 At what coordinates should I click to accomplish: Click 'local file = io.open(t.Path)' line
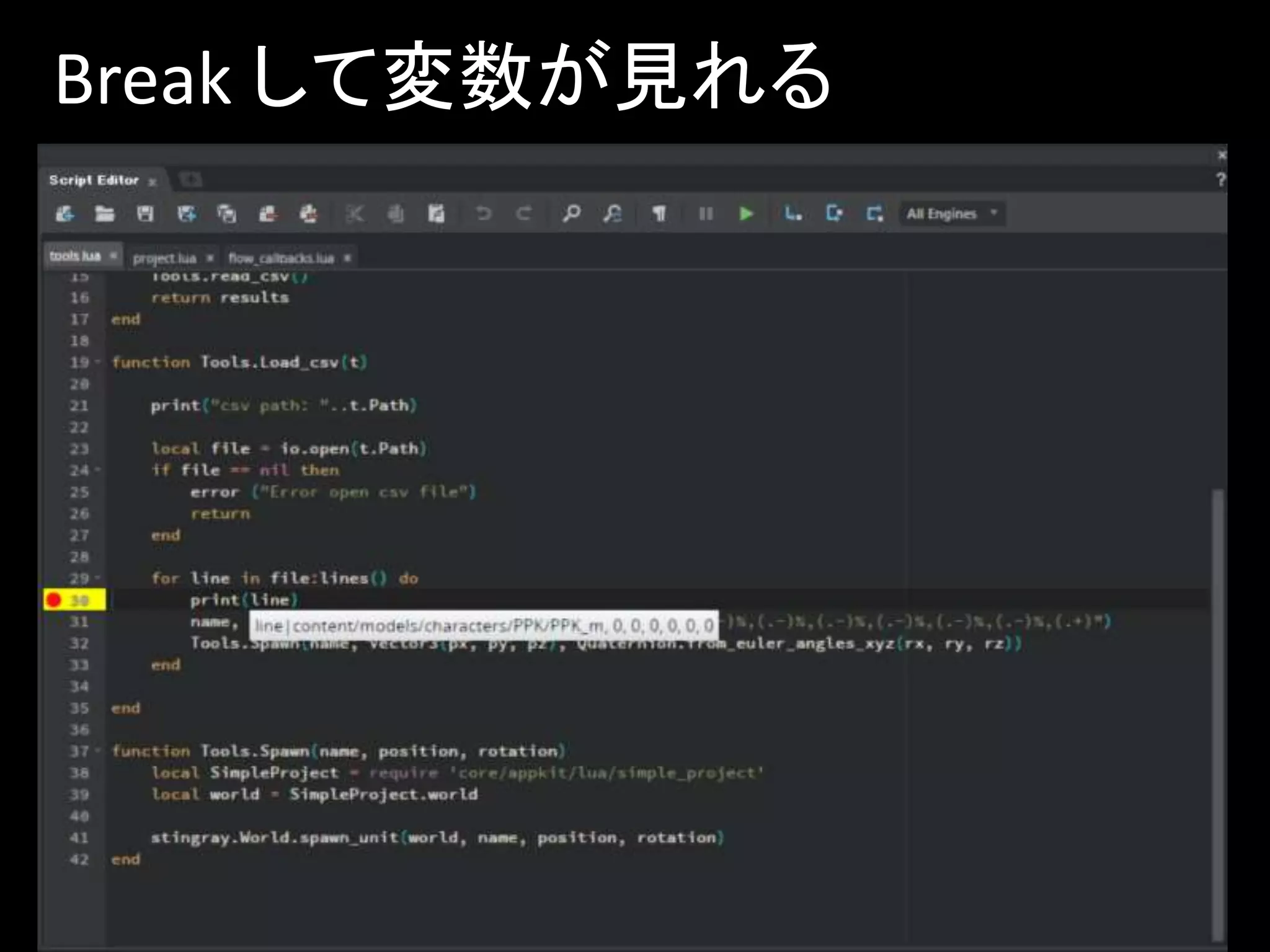289,449
